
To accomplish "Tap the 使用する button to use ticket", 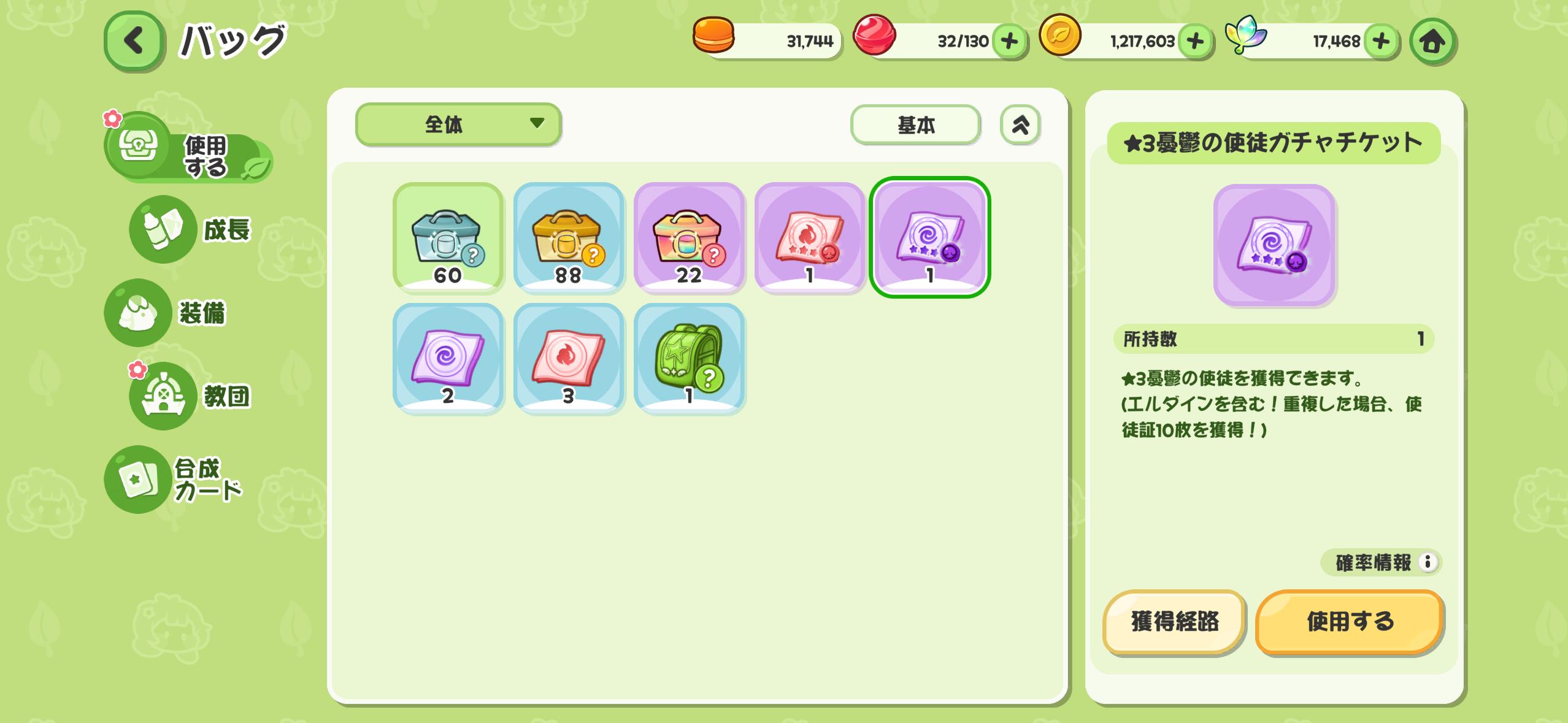I will 1349,622.
